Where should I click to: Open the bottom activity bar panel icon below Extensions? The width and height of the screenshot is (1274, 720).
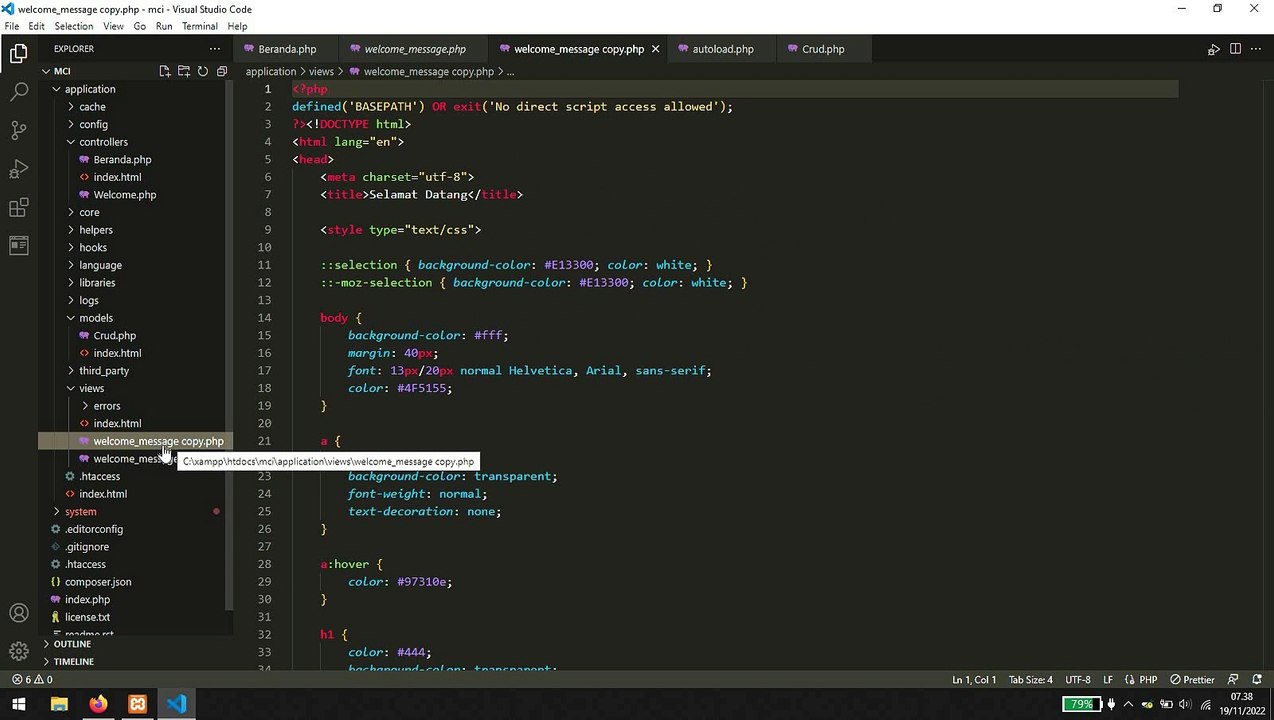(18, 245)
